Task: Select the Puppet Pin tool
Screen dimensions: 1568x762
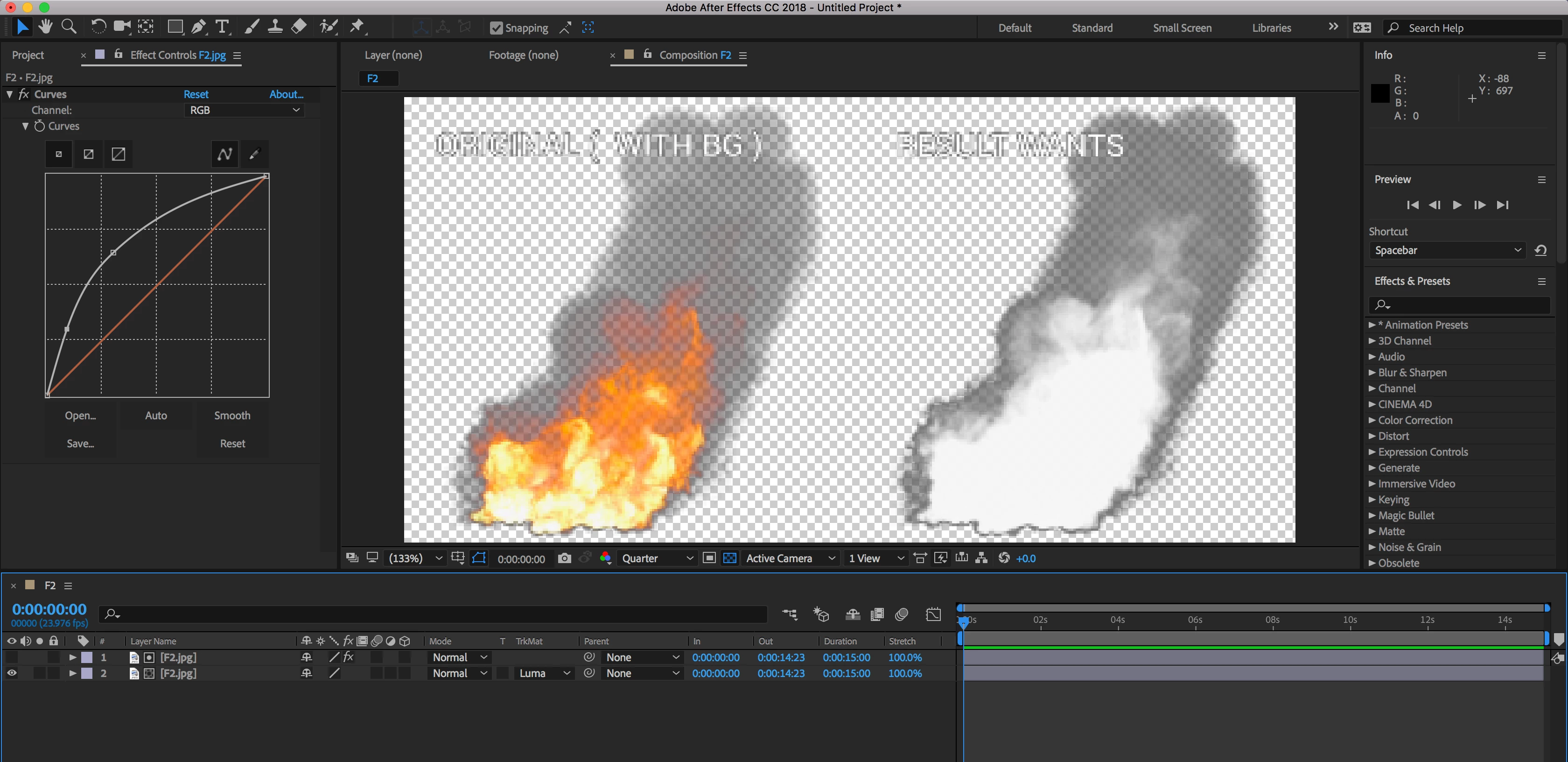Action: [x=357, y=27]
